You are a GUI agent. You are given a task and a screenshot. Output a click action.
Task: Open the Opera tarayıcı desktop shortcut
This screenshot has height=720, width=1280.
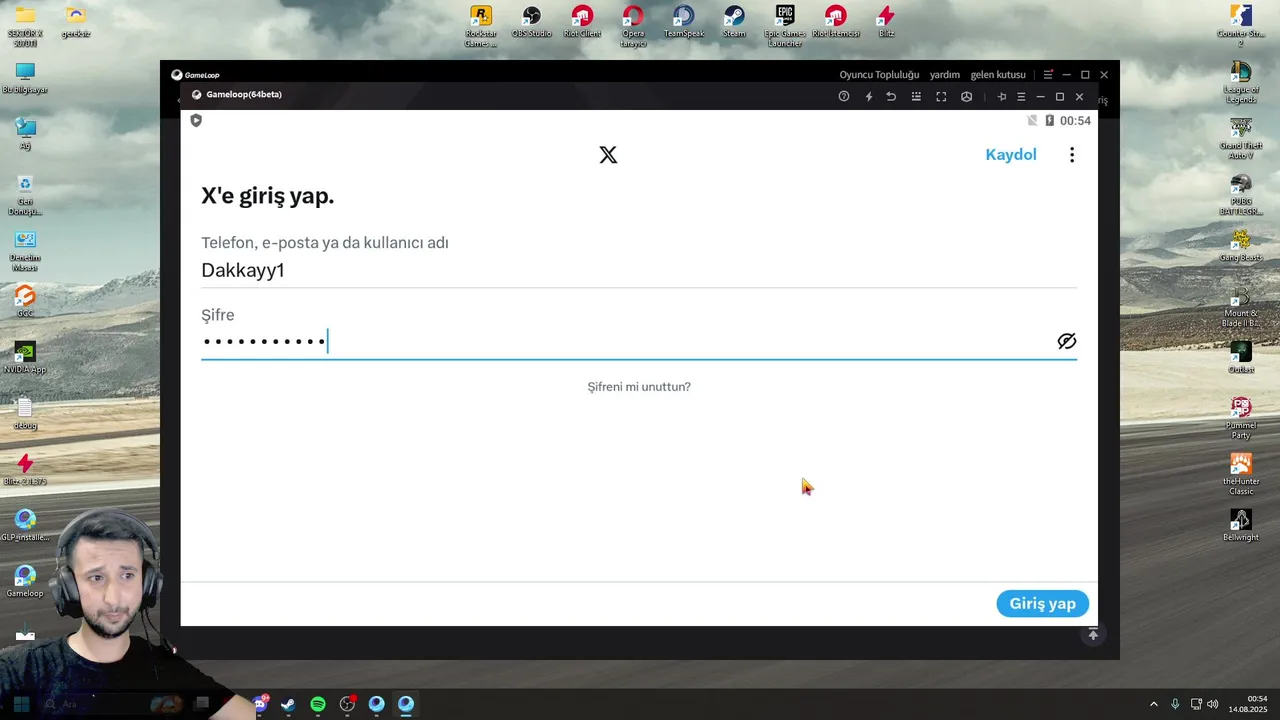tap(633, 26)
